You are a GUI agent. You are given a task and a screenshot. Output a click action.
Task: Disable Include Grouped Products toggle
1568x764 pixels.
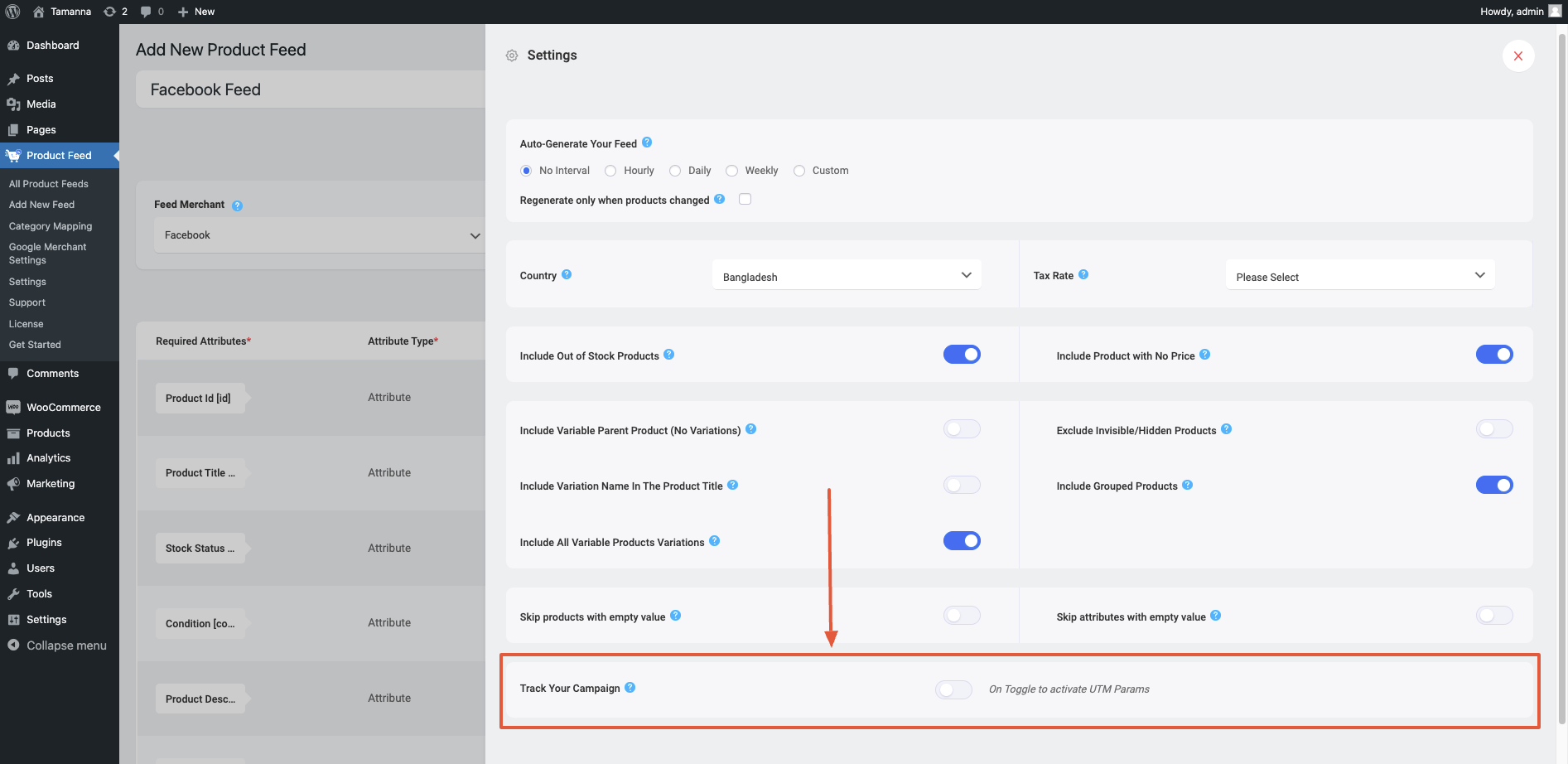(1494, 485)
